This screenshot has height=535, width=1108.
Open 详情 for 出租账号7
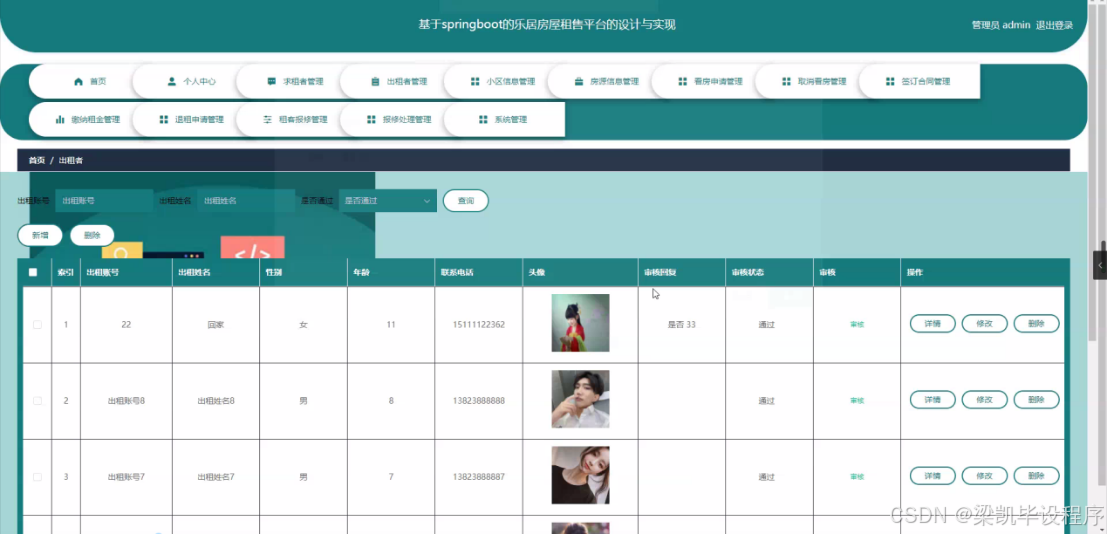[x=933, y=476]
